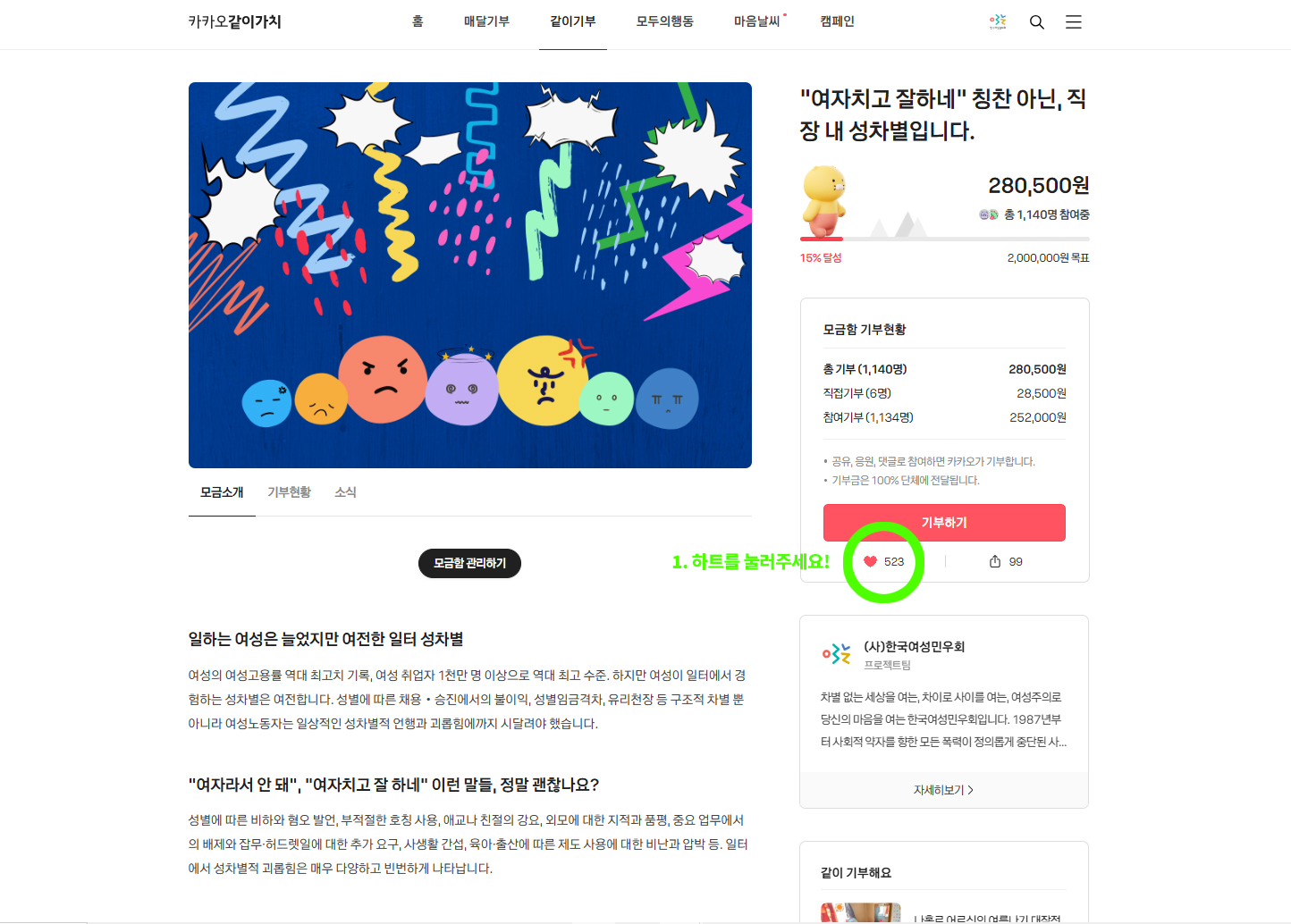Click the colorful profile logo icon in header
1291x924 pixels.
pyautogui.click(x=998, y=21)
